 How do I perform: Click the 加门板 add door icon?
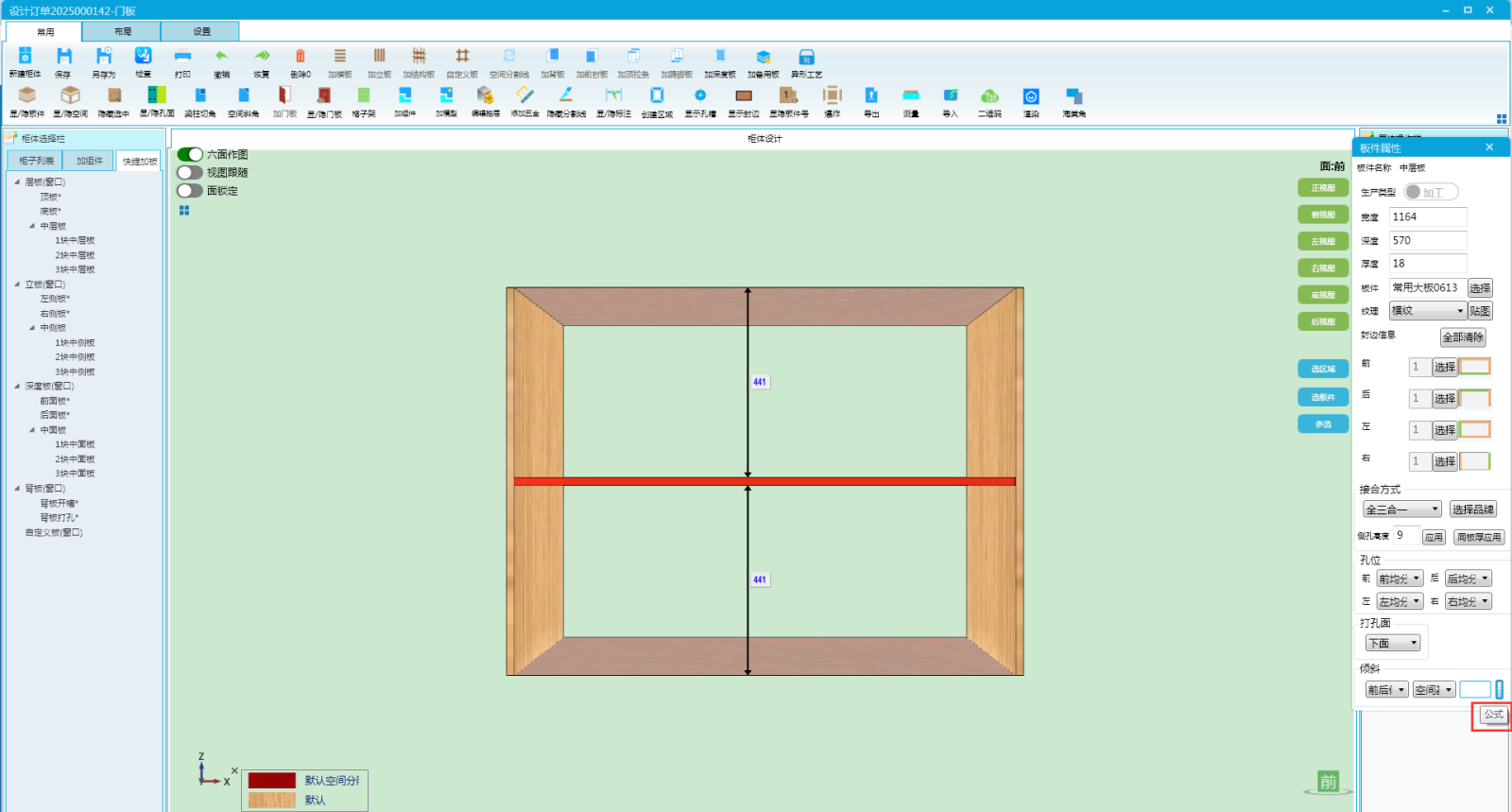pos(284,95)
